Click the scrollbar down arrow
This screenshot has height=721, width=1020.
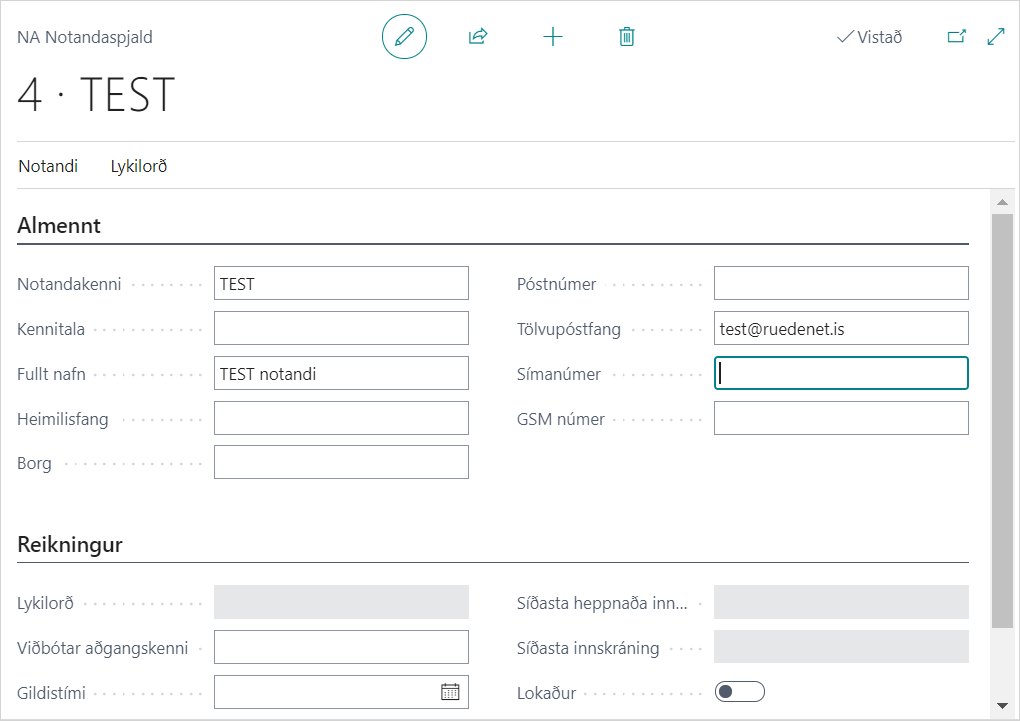tap(1001, 704)
